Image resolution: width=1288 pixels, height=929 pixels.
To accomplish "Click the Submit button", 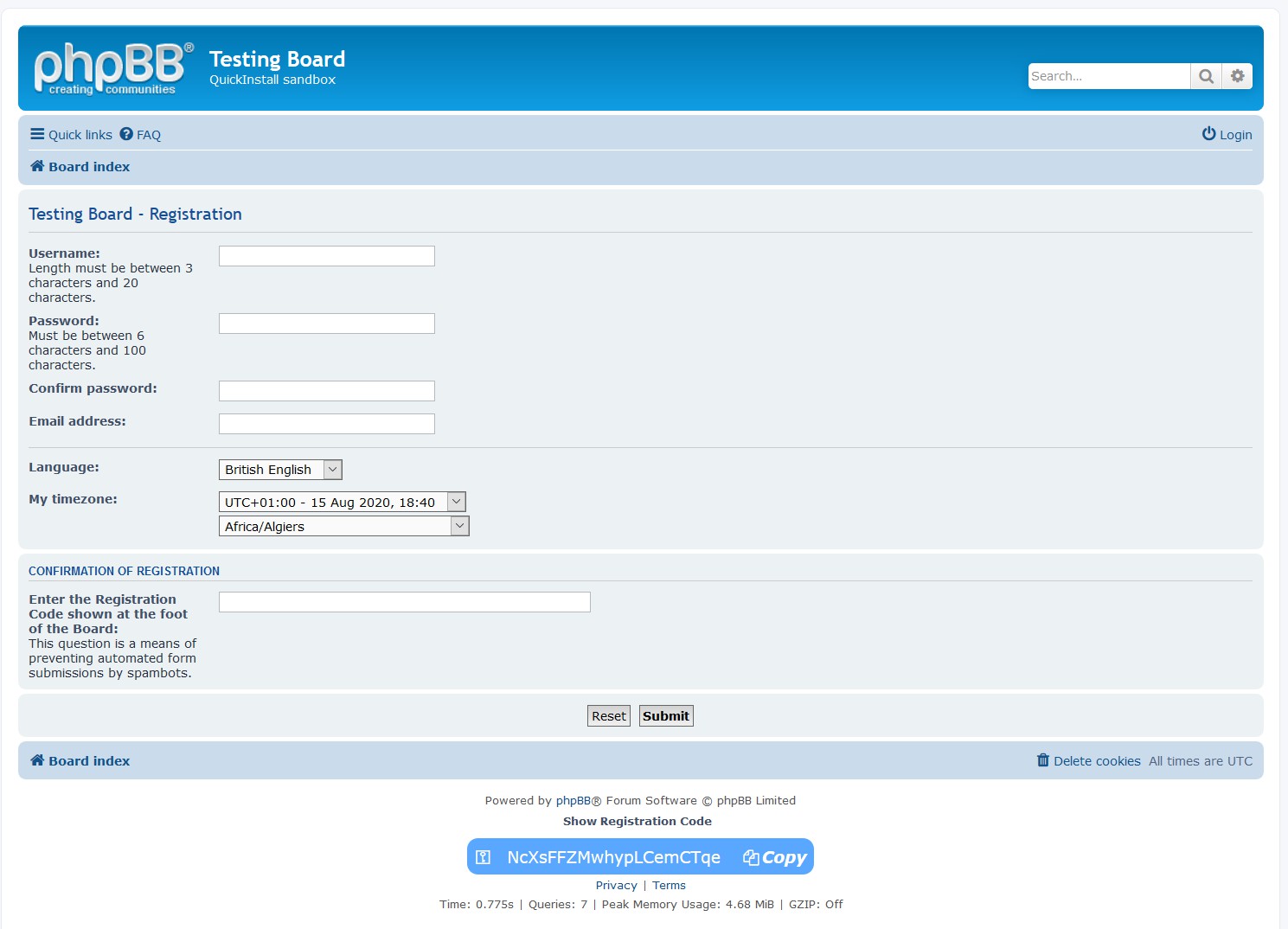I will click(x=666, y=716).
